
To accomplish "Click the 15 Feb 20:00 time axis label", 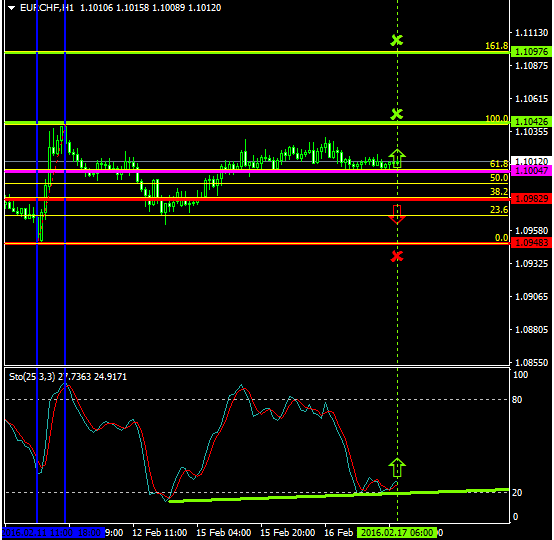I will 288,533.
